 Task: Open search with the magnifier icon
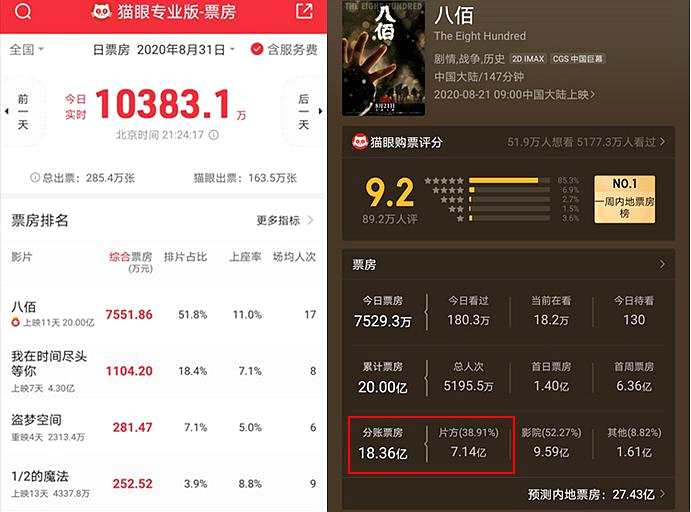point(23,11)
